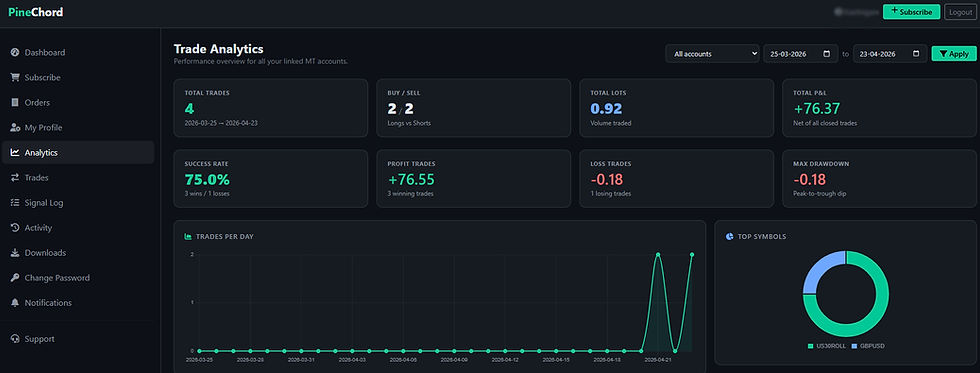Open the Activity page from sidebar
Image resolution: width=980 pixels, height=373 pixels.
click(x=78, y=227)
